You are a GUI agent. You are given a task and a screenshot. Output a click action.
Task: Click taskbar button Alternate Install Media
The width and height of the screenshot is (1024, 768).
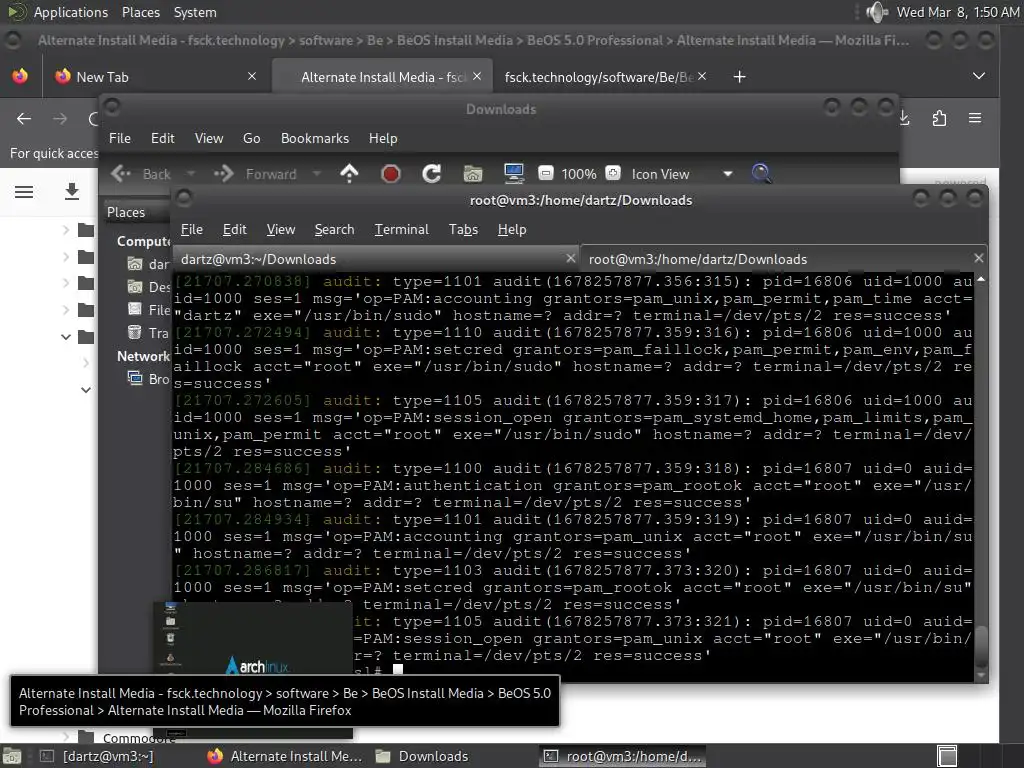(285, 756)
